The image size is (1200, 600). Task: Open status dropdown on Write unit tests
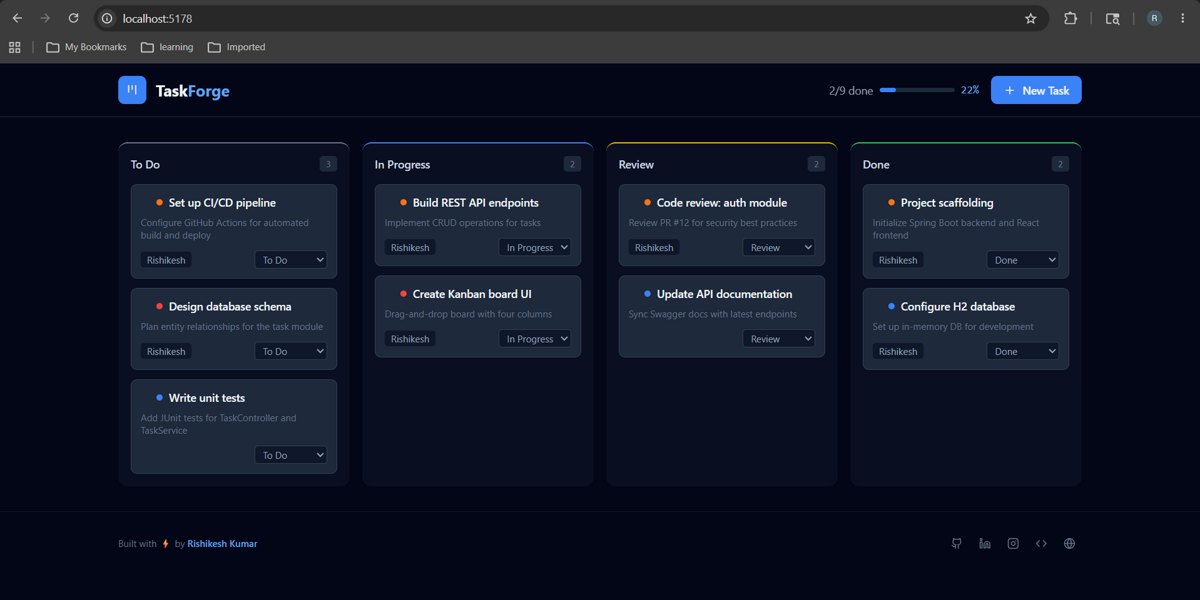(291, 455)
